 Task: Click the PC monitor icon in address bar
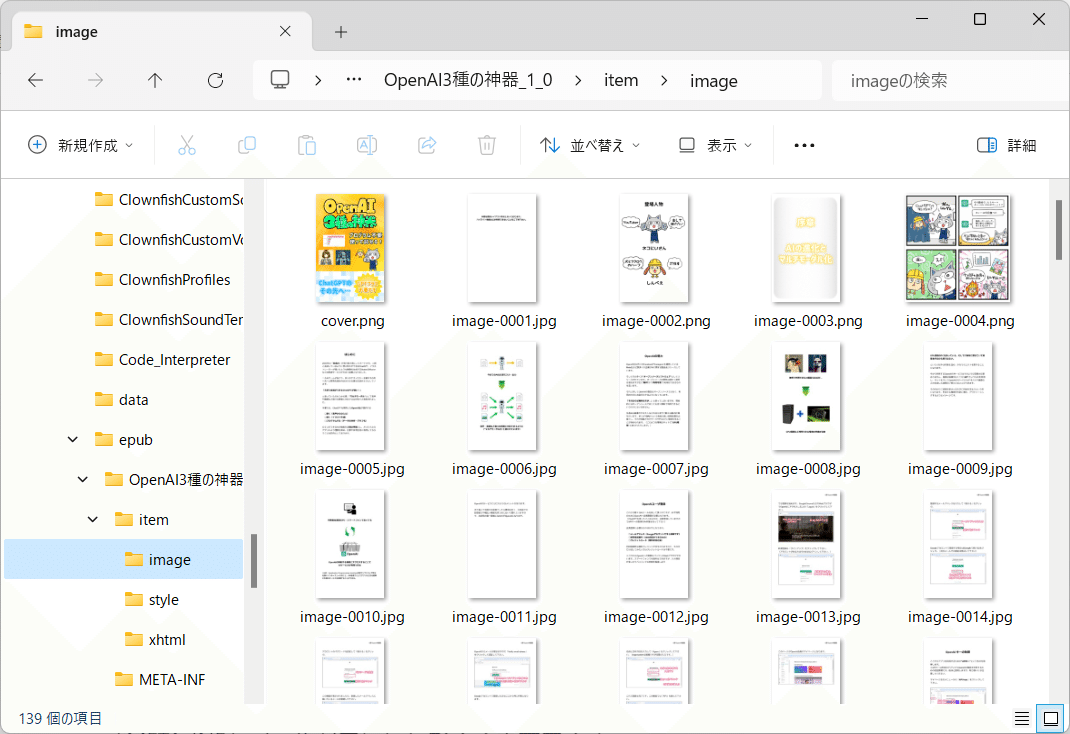[280, 80]
